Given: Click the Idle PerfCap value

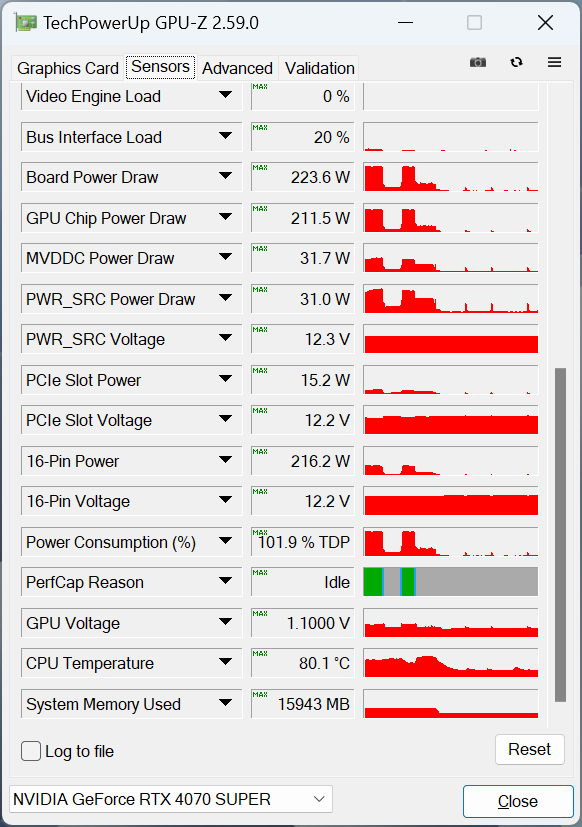Looking at the screenshot, I should (x=302, y=582).
